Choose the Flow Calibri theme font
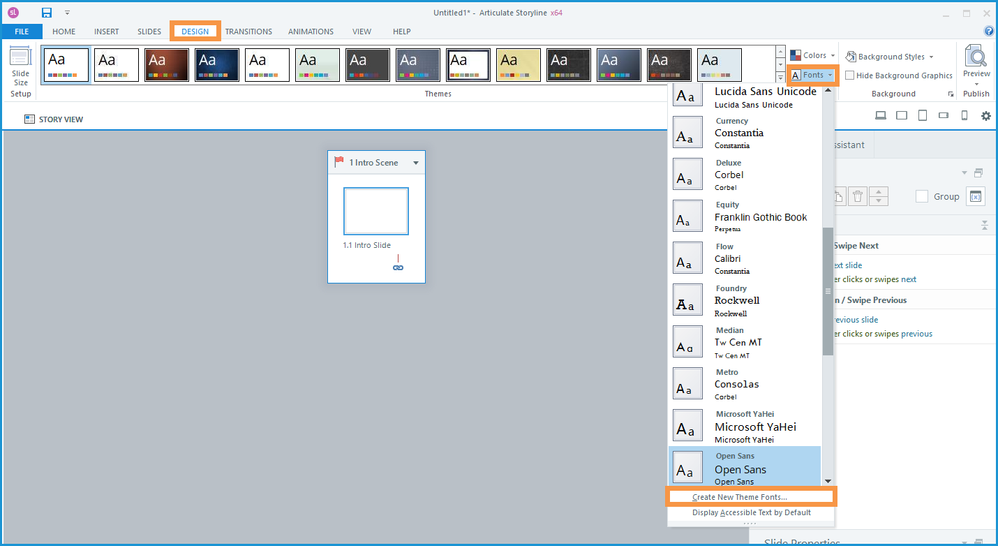 [x=745, y=258]
